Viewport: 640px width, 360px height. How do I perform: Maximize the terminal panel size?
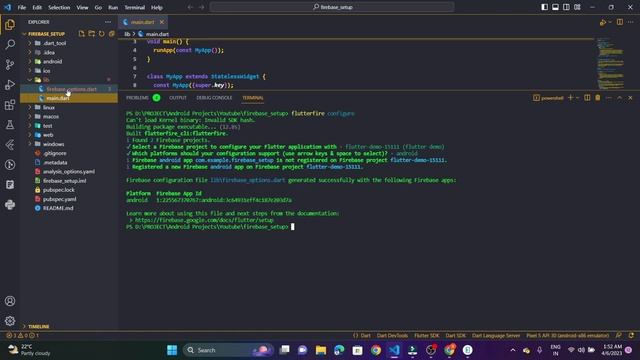click(620, 98)
